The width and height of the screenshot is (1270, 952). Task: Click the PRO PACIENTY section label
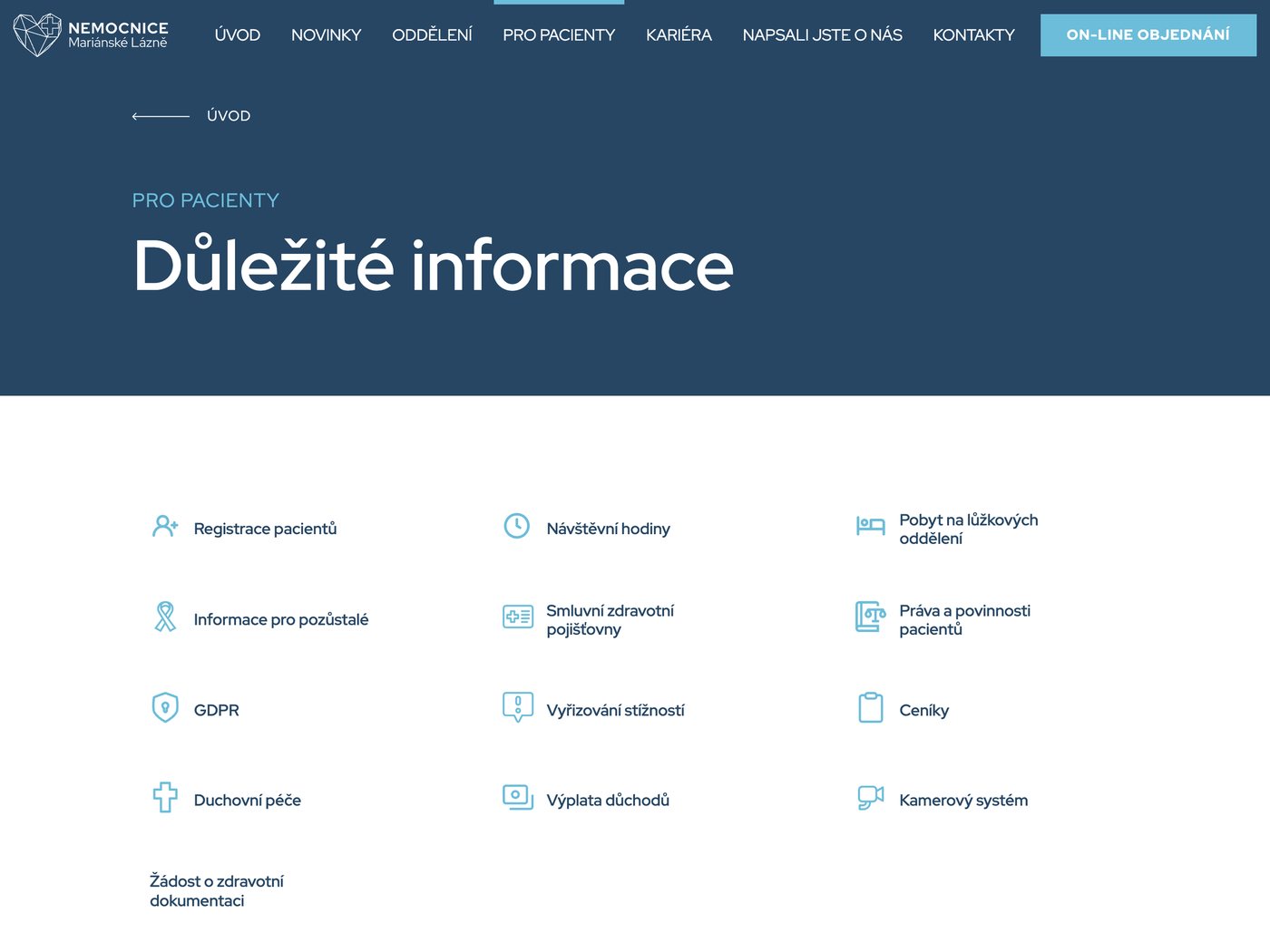pos(206,200)
